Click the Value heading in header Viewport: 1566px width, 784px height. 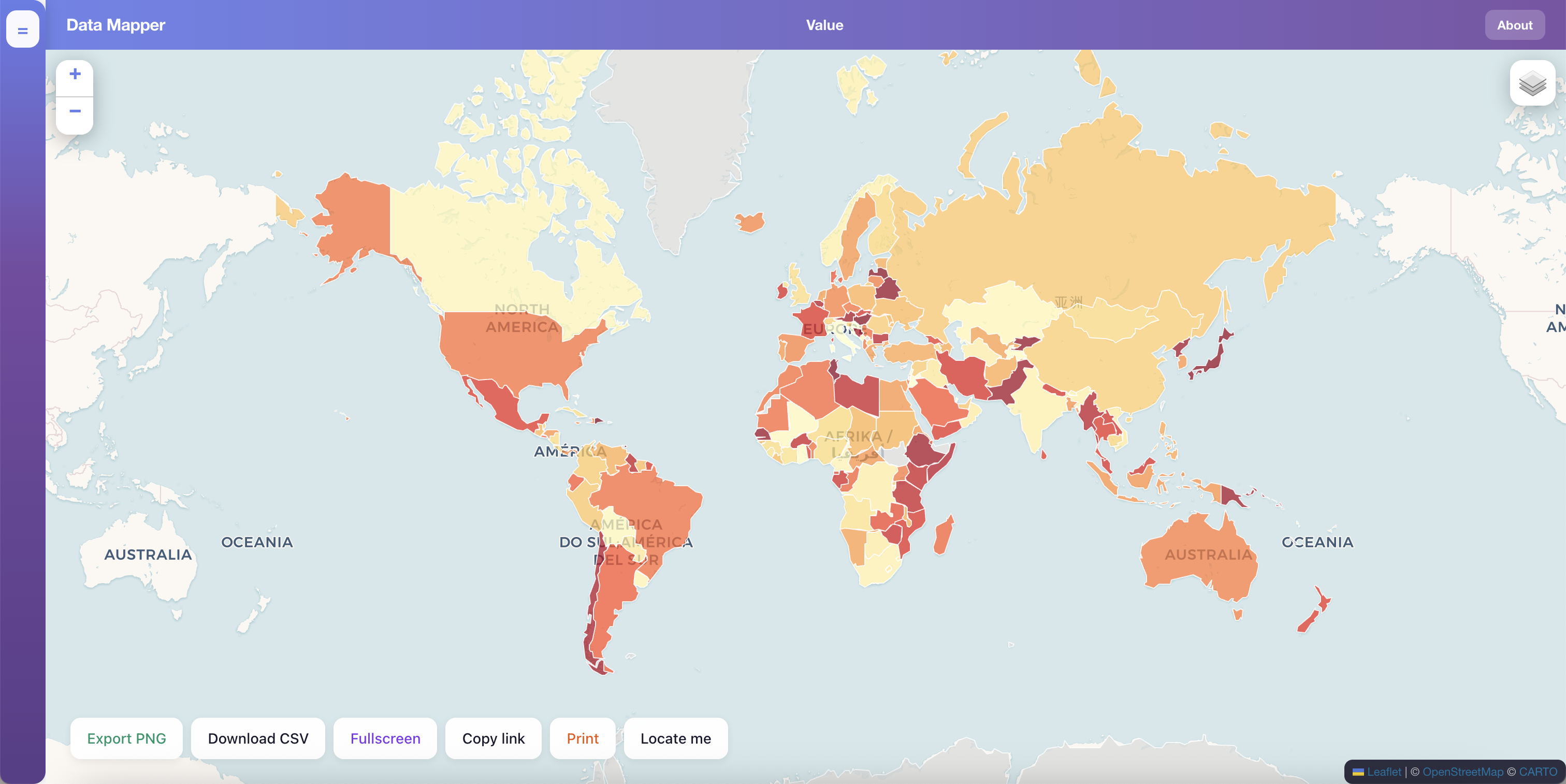[824, 25]
